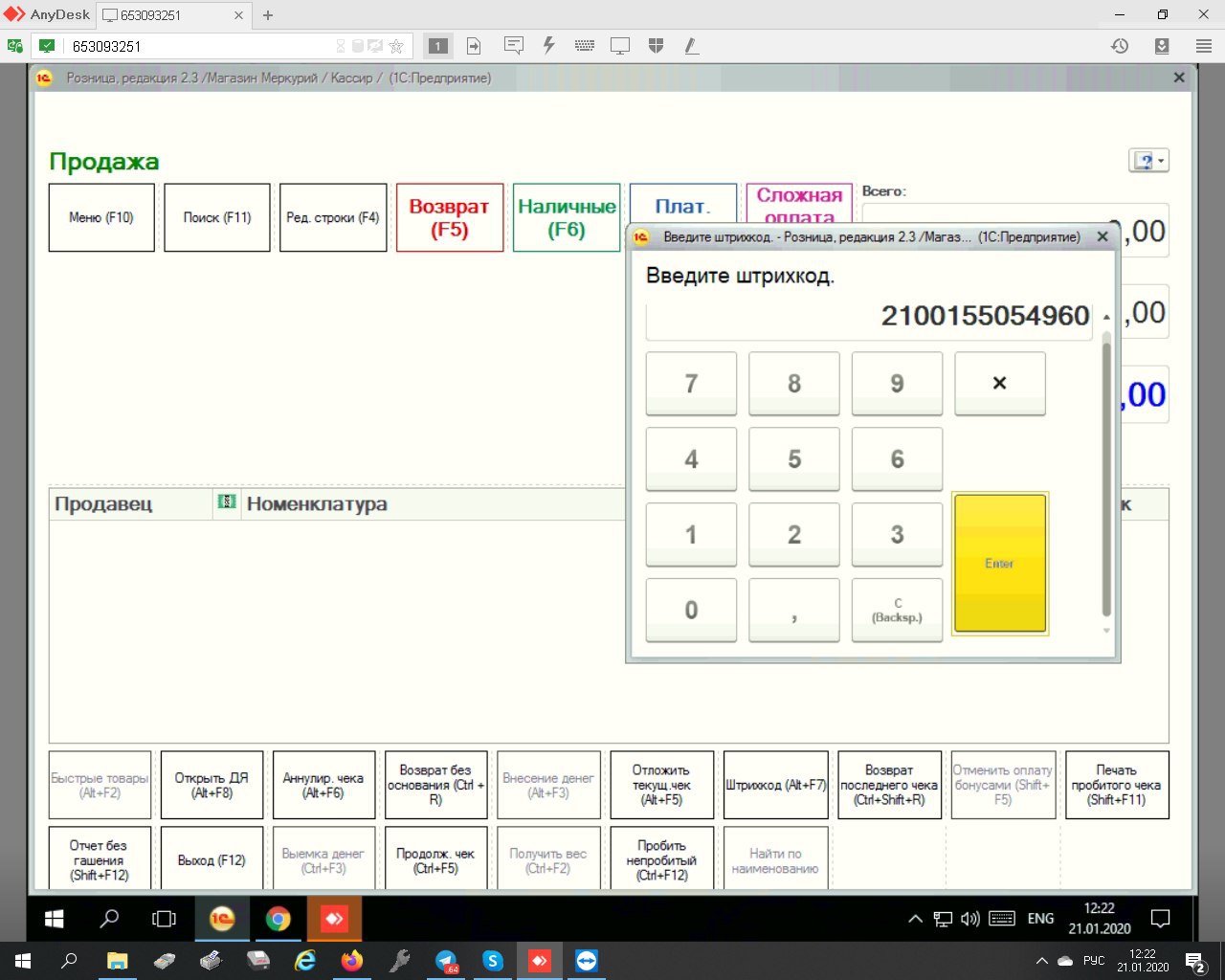1225x980 pixels.
Task: Open Skype from local taskbar
Action: tap(493, 961)
